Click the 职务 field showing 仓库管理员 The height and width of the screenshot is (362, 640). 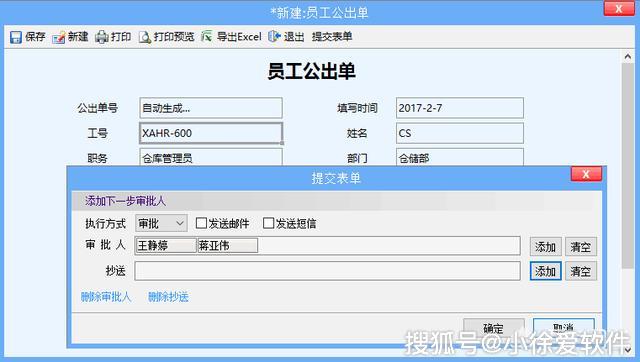pyautogui.click(x=211, y=157)
